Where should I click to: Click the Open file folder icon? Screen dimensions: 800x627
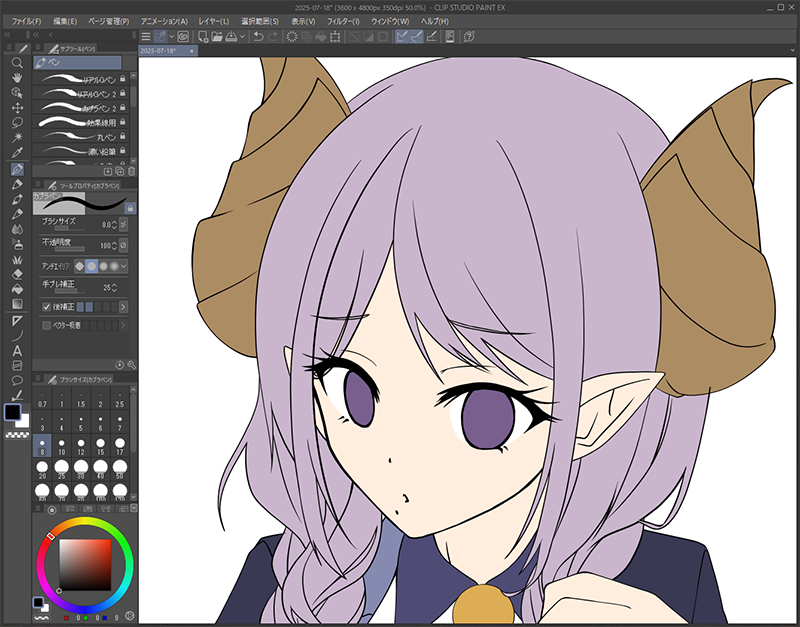tap(217, 37)
